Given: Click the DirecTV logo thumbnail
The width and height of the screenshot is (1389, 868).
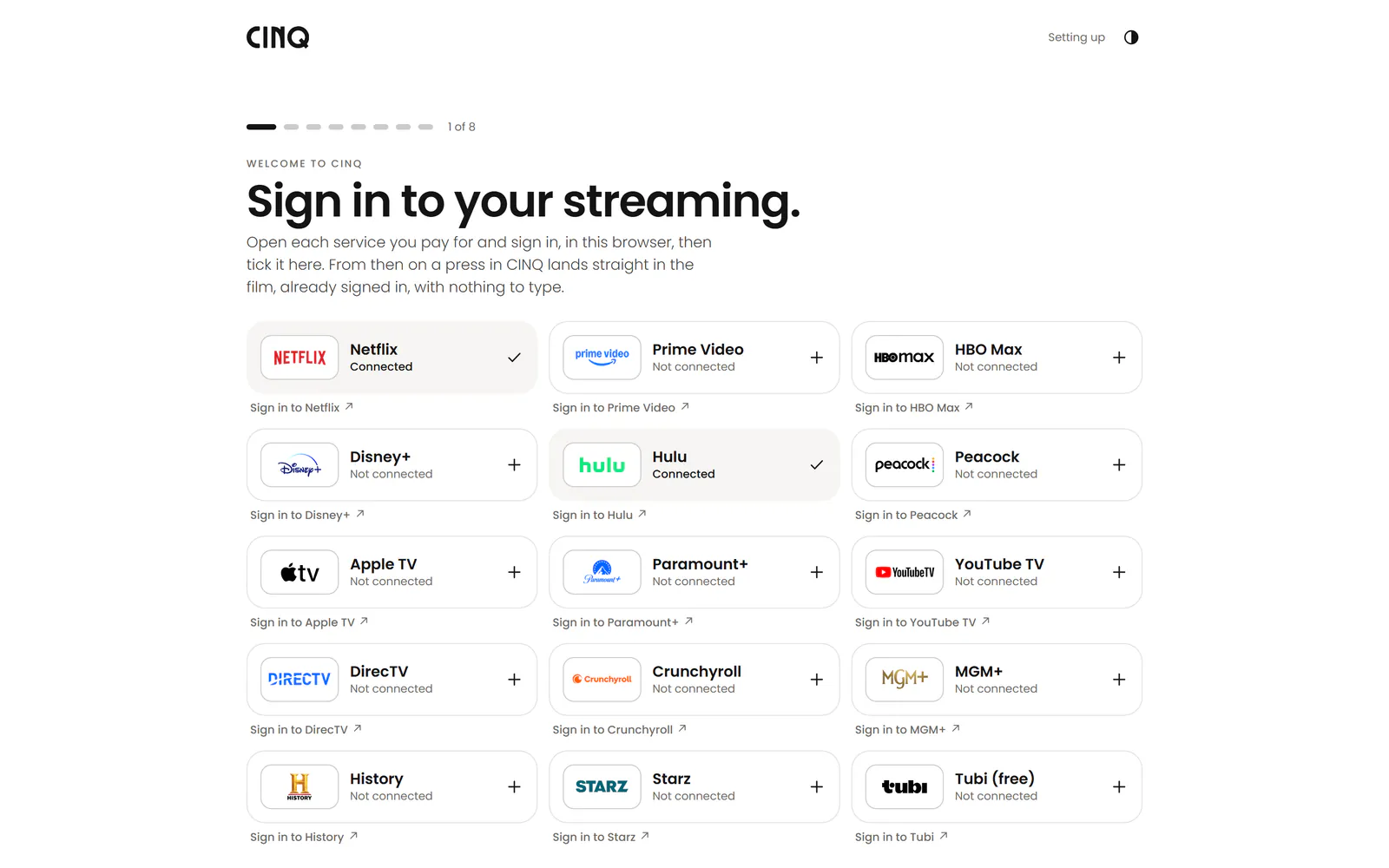Looking at the screenshot, I should (x=300, y=680).
